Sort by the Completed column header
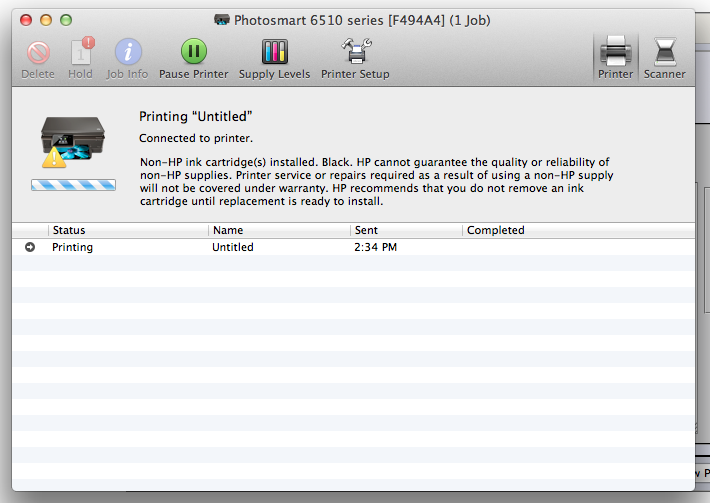 [578, 230]
